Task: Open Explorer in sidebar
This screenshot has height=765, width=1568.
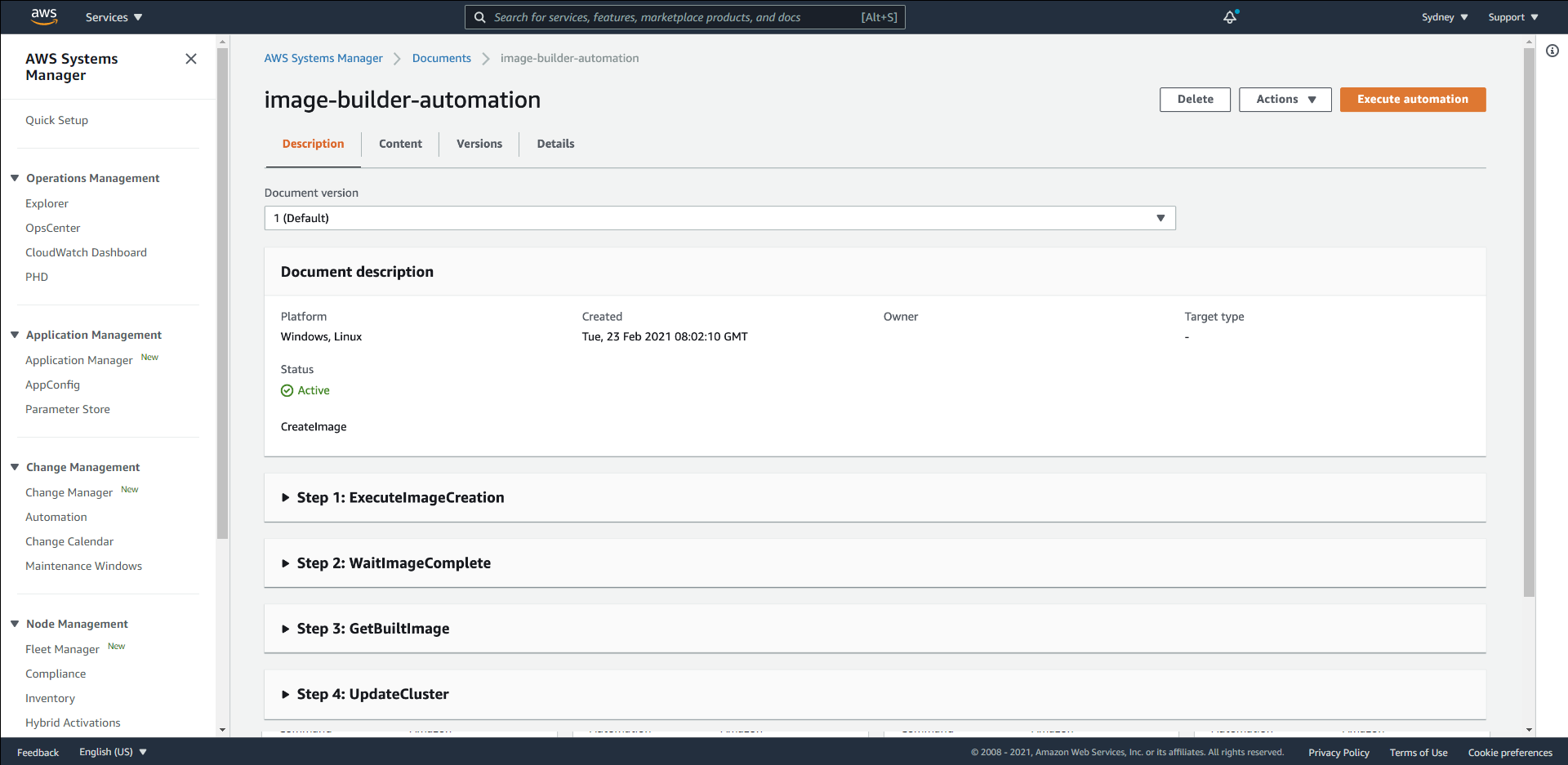Action: [x=47, y=203]
